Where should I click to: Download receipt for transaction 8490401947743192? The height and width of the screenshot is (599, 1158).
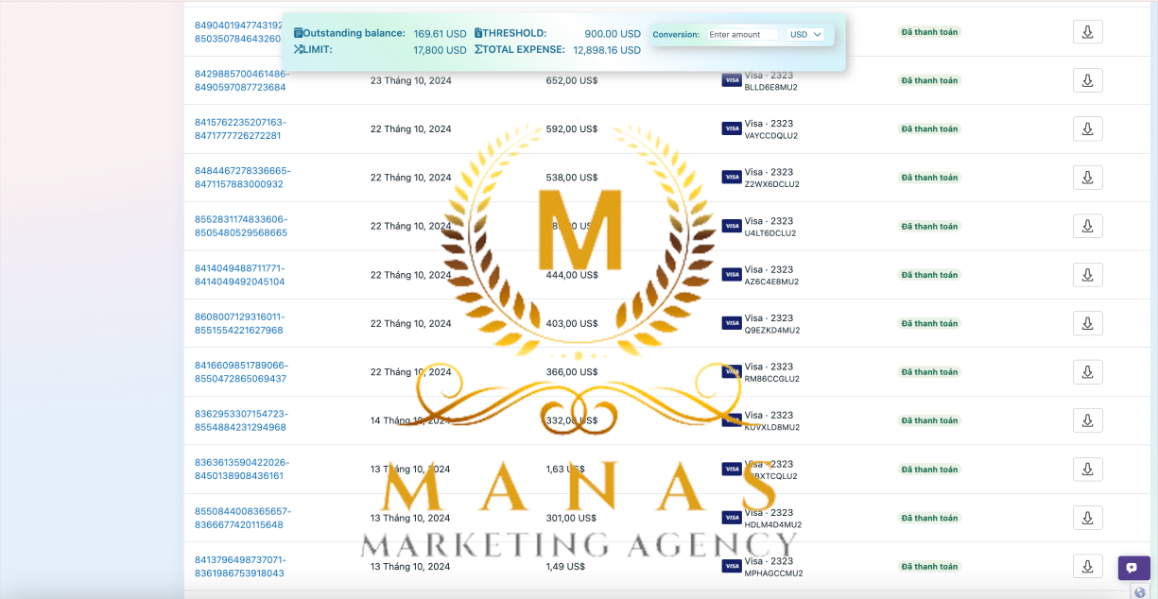[x=1087, y=32]
